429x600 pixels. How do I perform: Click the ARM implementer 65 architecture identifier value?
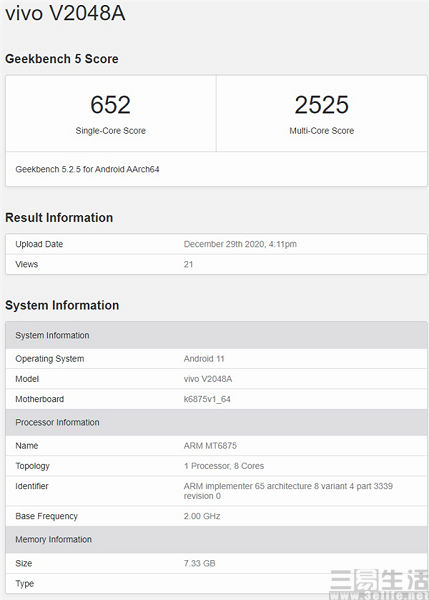coord(288,491)
